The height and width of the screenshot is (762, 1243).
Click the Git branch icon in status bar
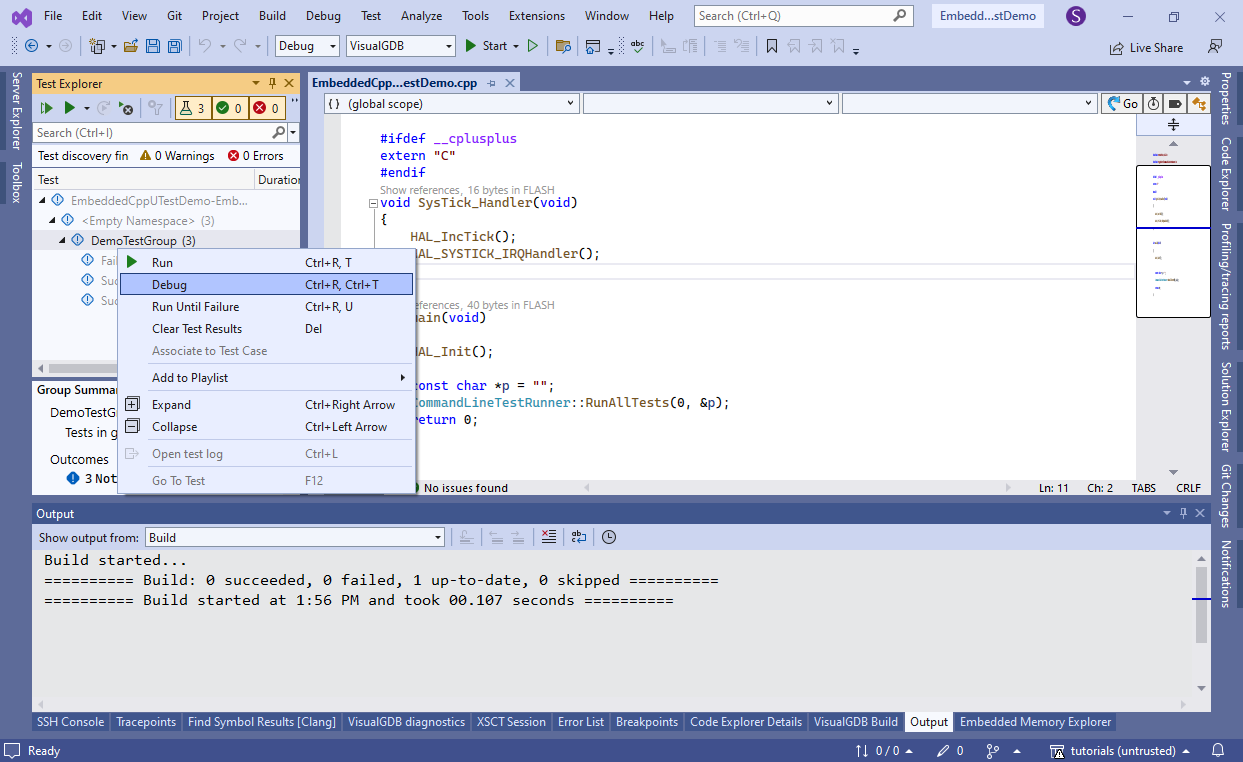click(x=993, y=750)
